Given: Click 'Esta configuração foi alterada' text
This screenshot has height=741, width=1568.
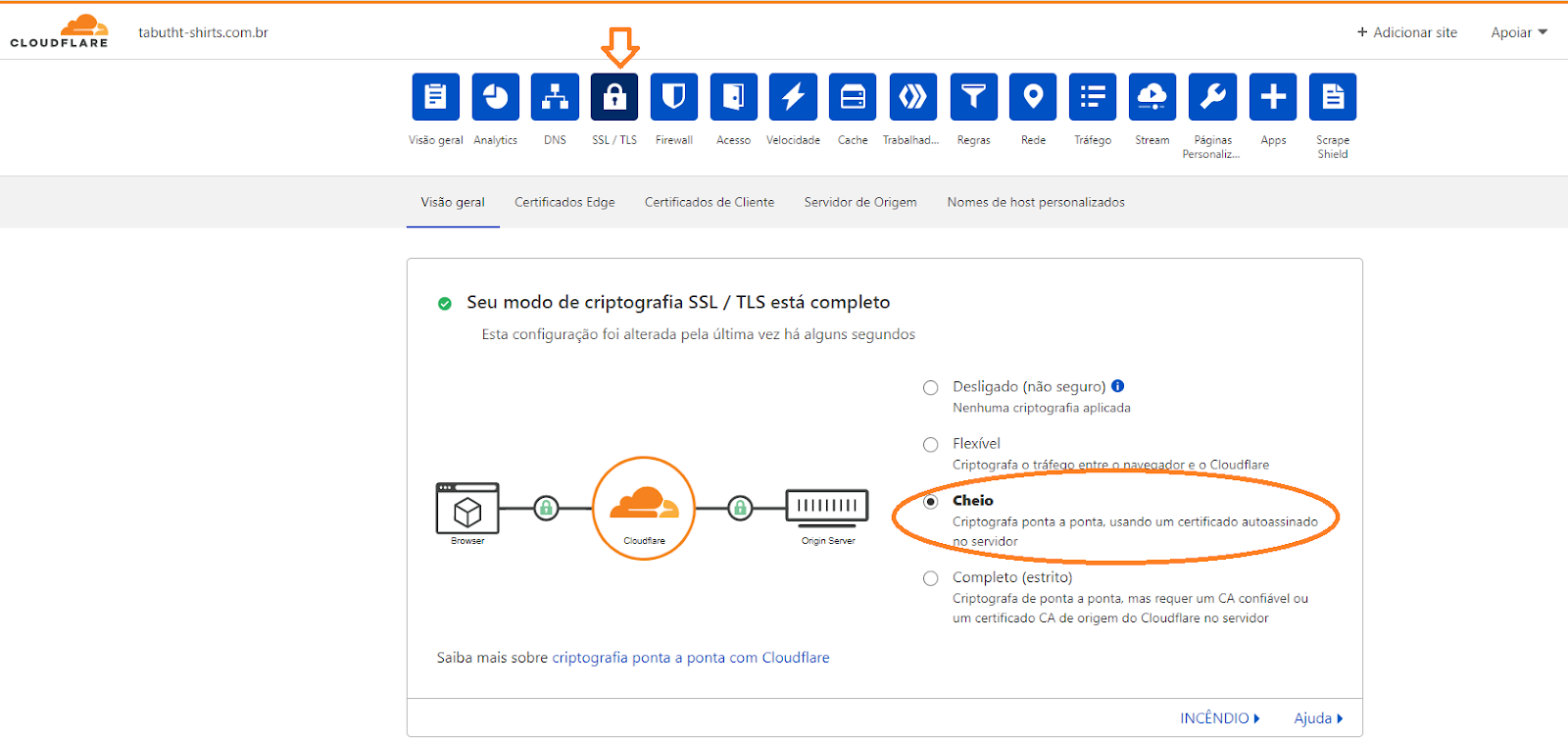Looking at the screenshot, I should (699, 334).
